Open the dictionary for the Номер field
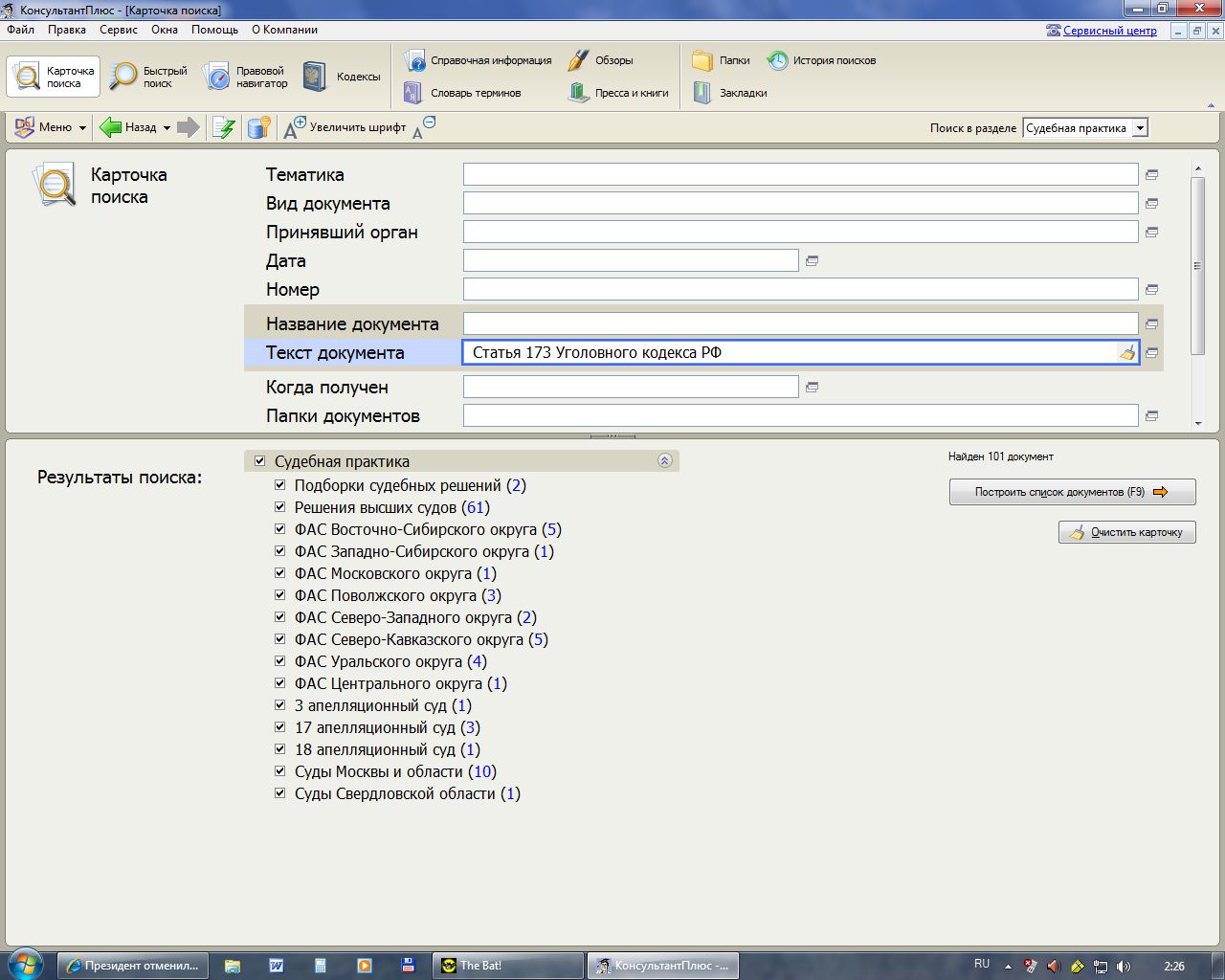 (1151, 289)
